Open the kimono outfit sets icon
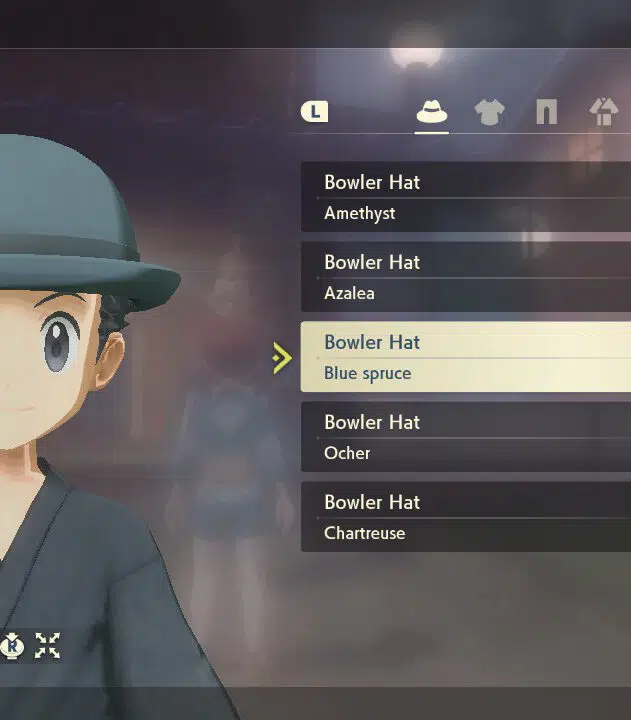Viewport: 631px width, 720px height. click(x=604, y=111)
